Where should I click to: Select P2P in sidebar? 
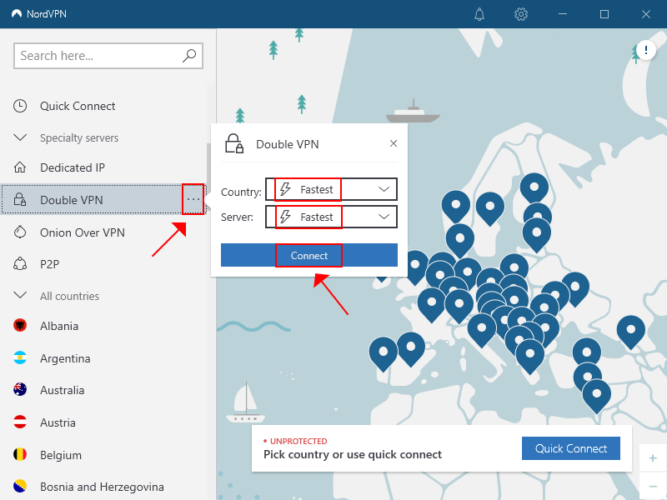pyautogui.click(x=50, y=264)
